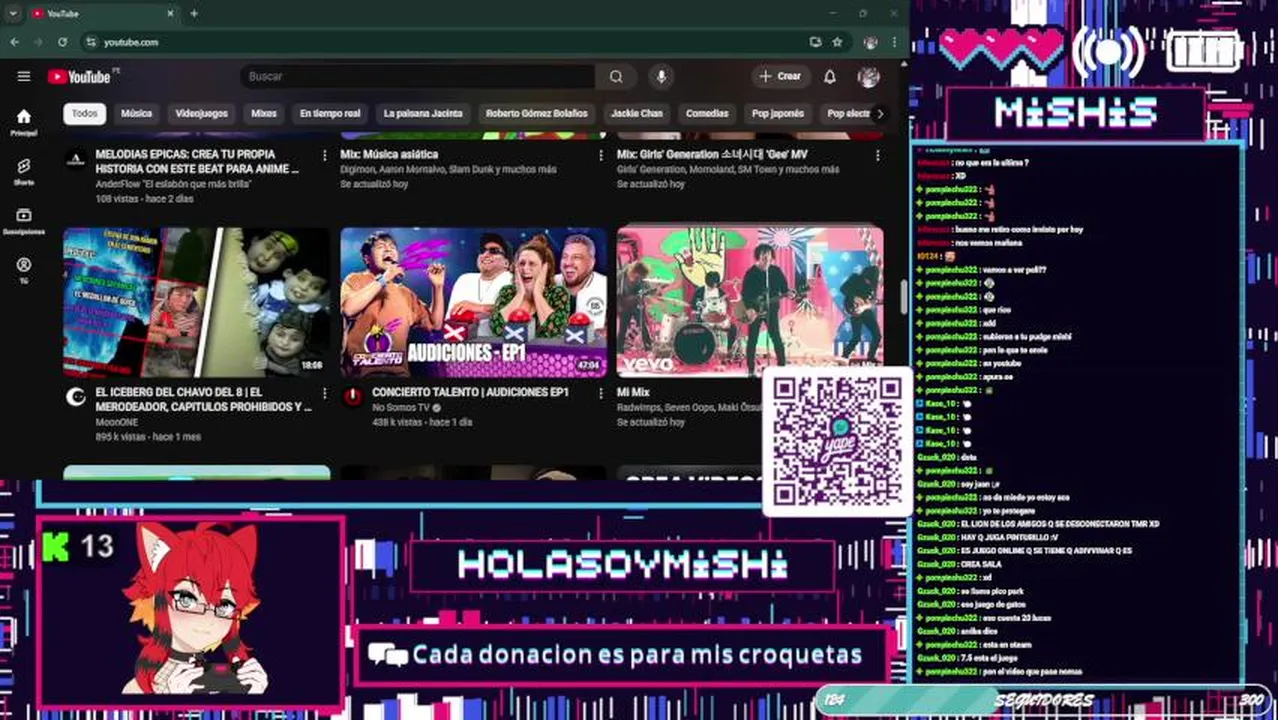Open Suscripciones in the sidebar
The height and width of the screenshot is (720, 1278).
tap(24, 221)
